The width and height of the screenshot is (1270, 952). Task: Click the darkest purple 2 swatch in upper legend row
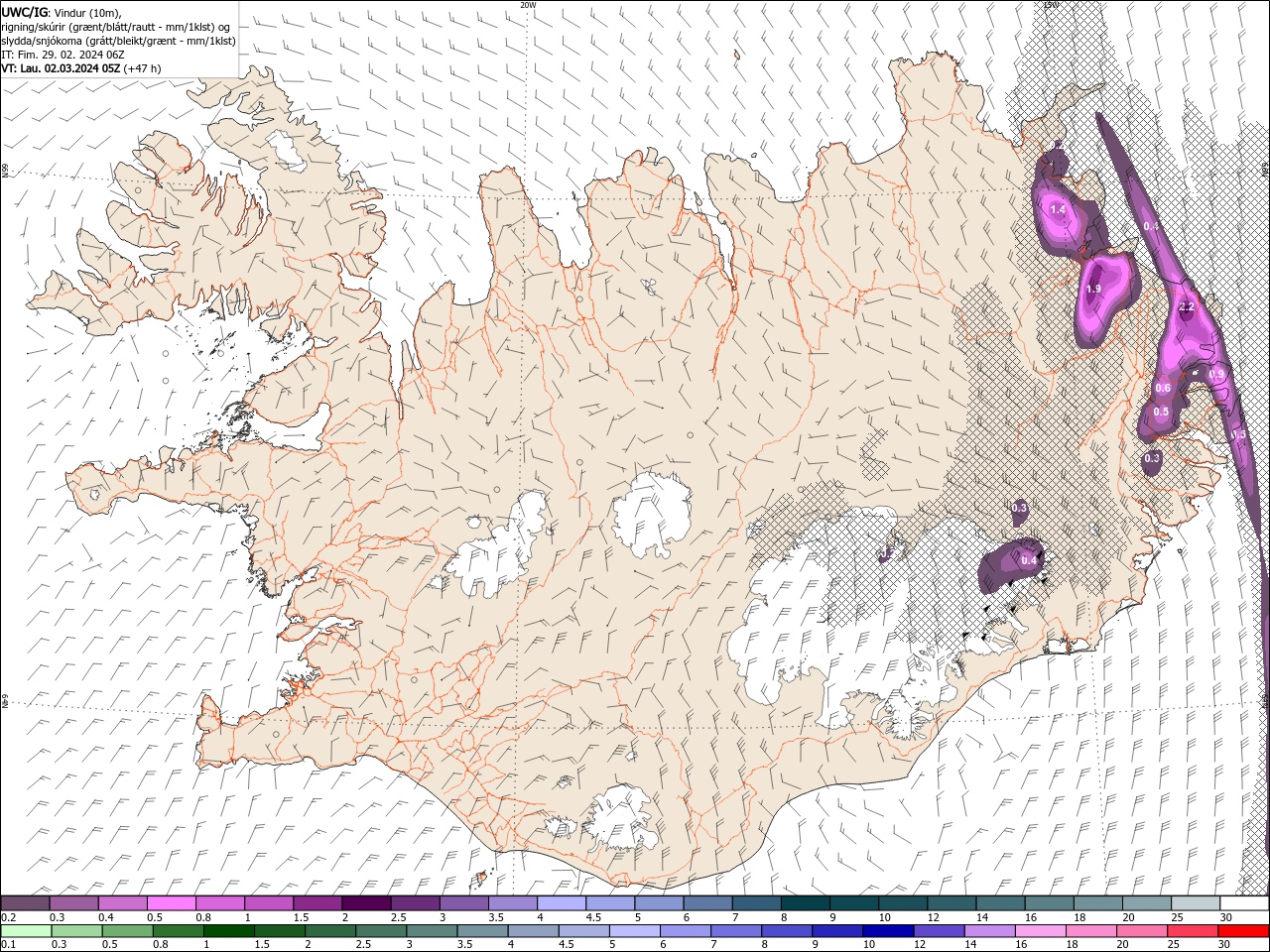tap(366, 903)
